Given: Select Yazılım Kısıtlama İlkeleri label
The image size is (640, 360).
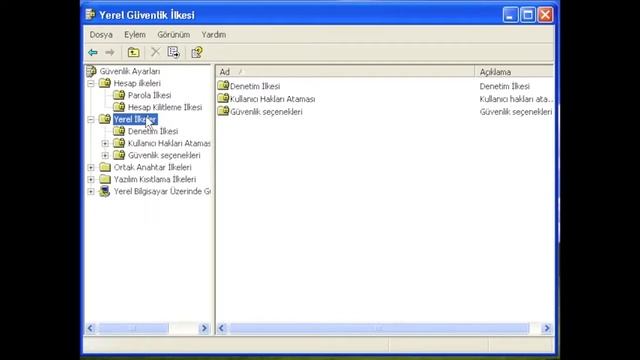Looking at the screenshot, I should point(155,179).
